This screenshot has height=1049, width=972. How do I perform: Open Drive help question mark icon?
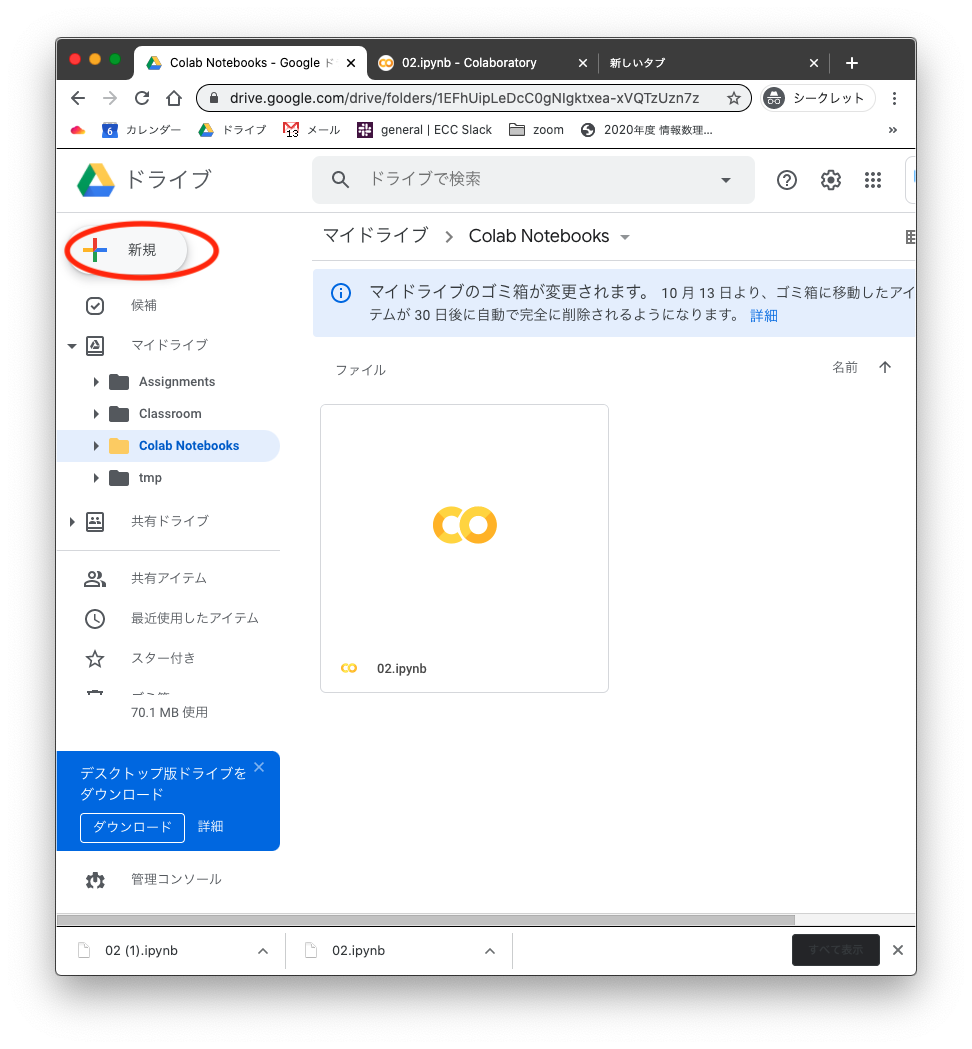coord(787,180)
